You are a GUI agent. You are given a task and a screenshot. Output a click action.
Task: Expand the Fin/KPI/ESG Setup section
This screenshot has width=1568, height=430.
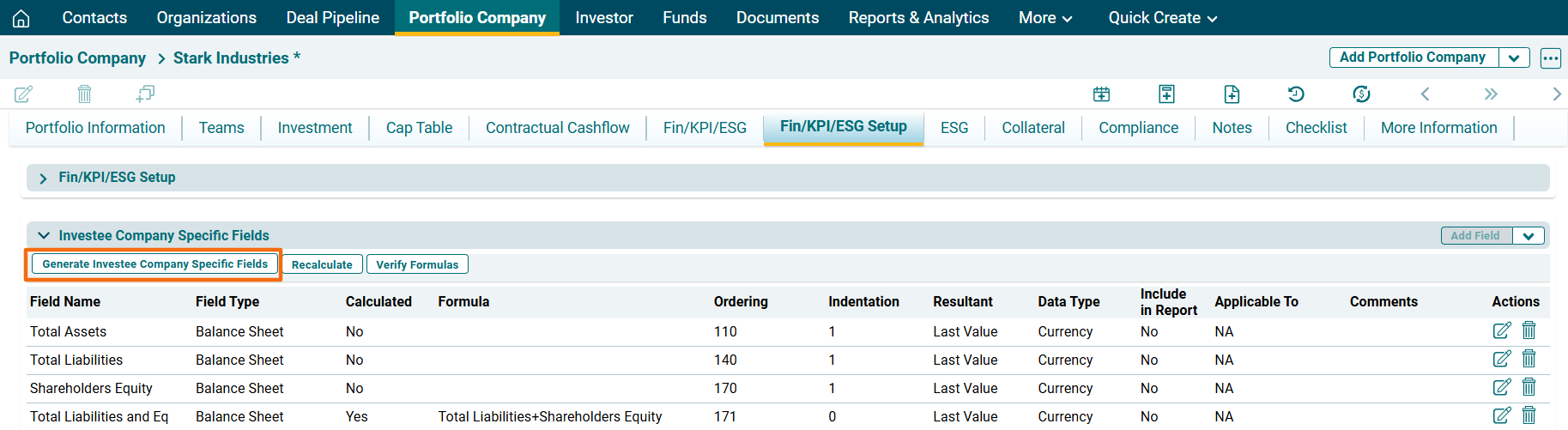(43, 178)
